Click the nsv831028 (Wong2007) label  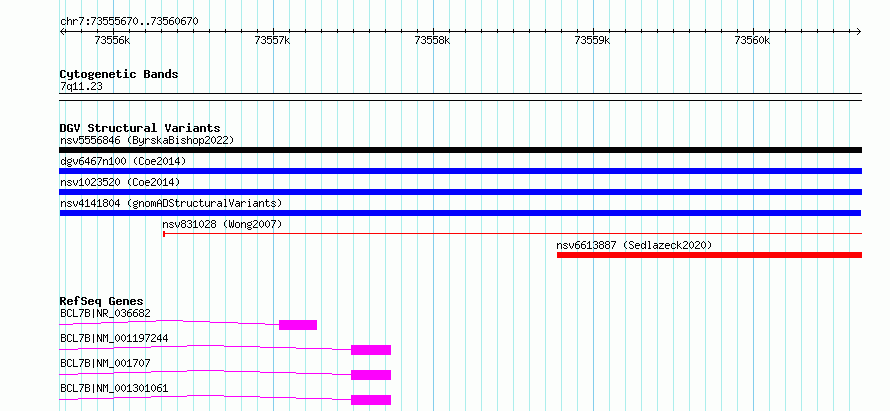222,224
